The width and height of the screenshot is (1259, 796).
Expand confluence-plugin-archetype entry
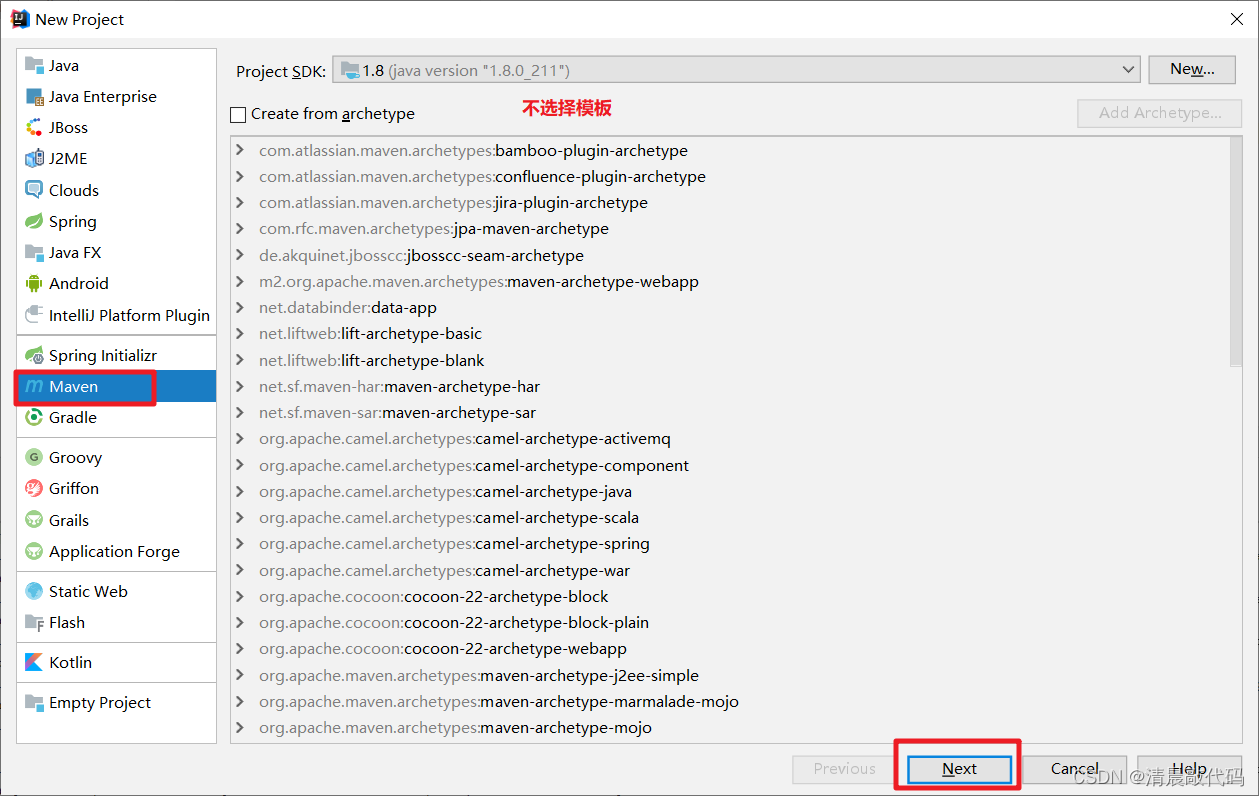pyautogui.click(x=240, y=177)
